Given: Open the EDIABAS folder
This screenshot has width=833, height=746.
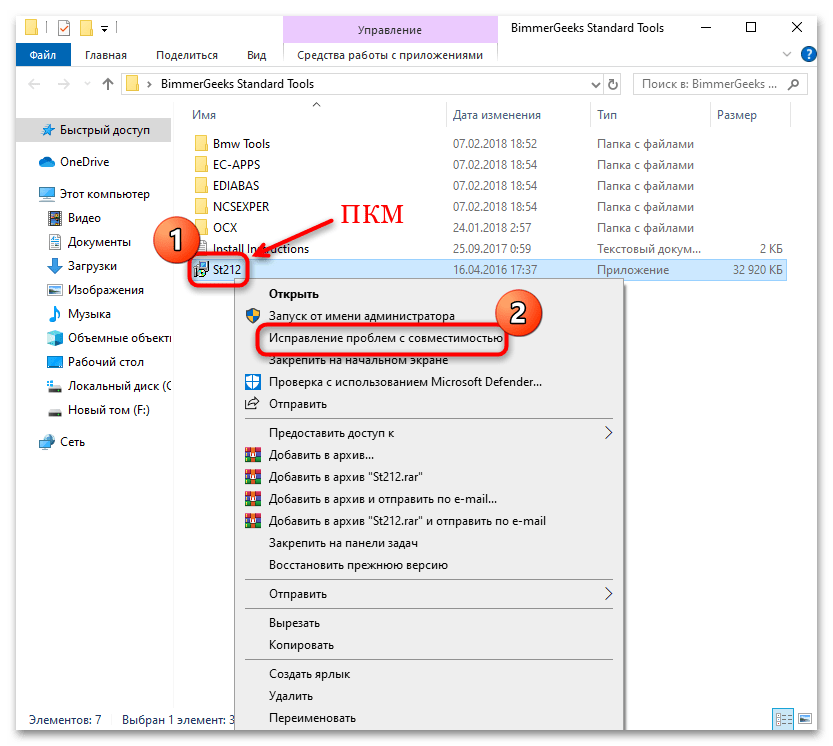Looking at the screenshot, I should 240,186.
